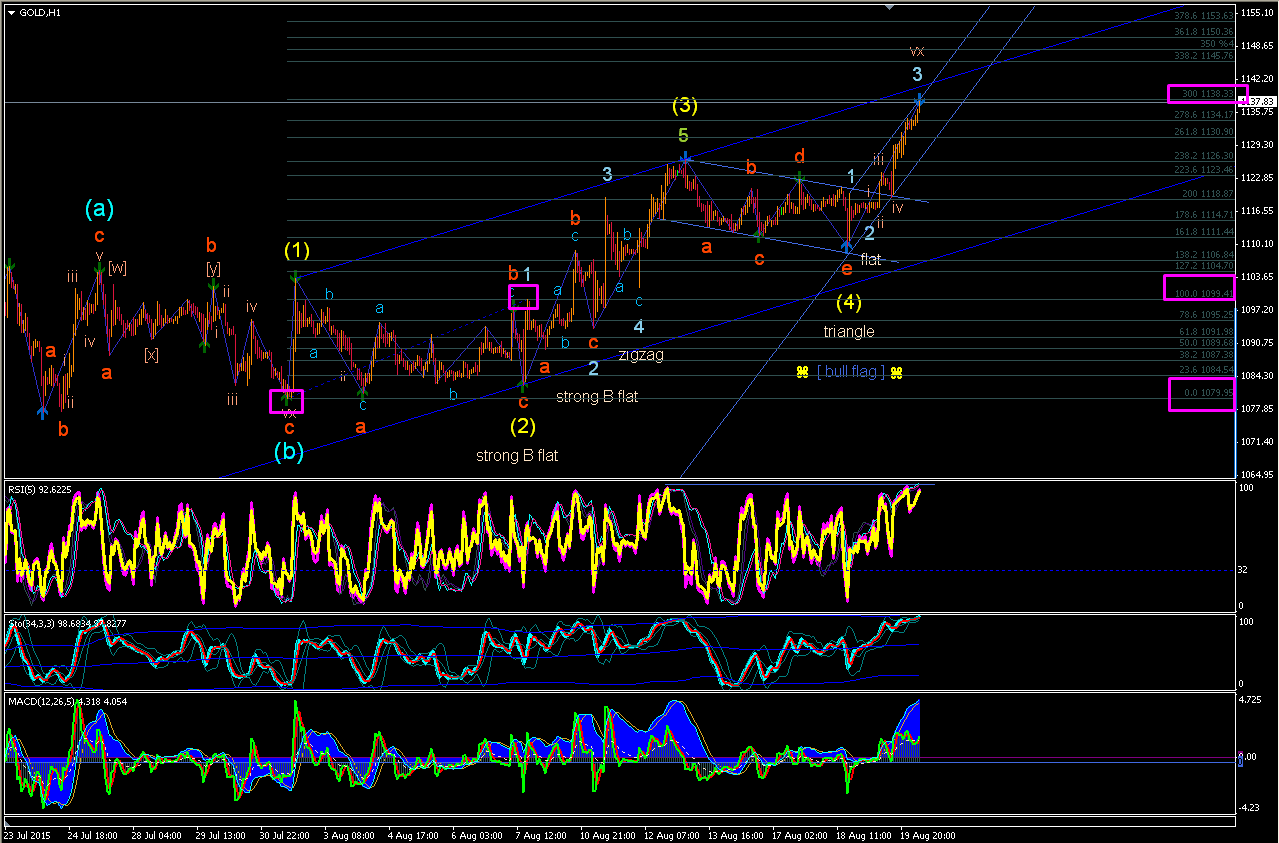Select the [ bull flag ] text label
Screen dimensions: 1279x843
pyautogui.click(x=850, y=372)
